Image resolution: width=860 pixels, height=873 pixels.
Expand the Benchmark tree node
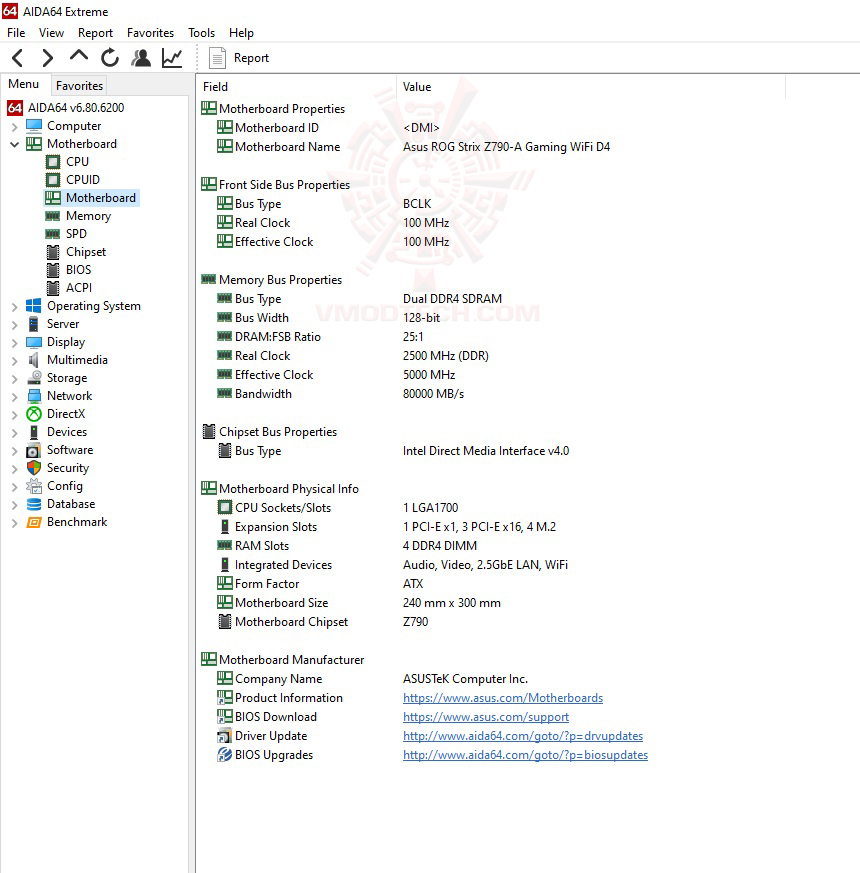click(x=14, y=523)
